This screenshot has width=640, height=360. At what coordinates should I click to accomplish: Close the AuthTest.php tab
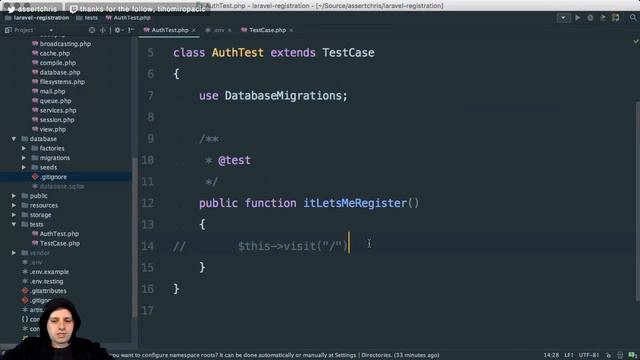193,31
